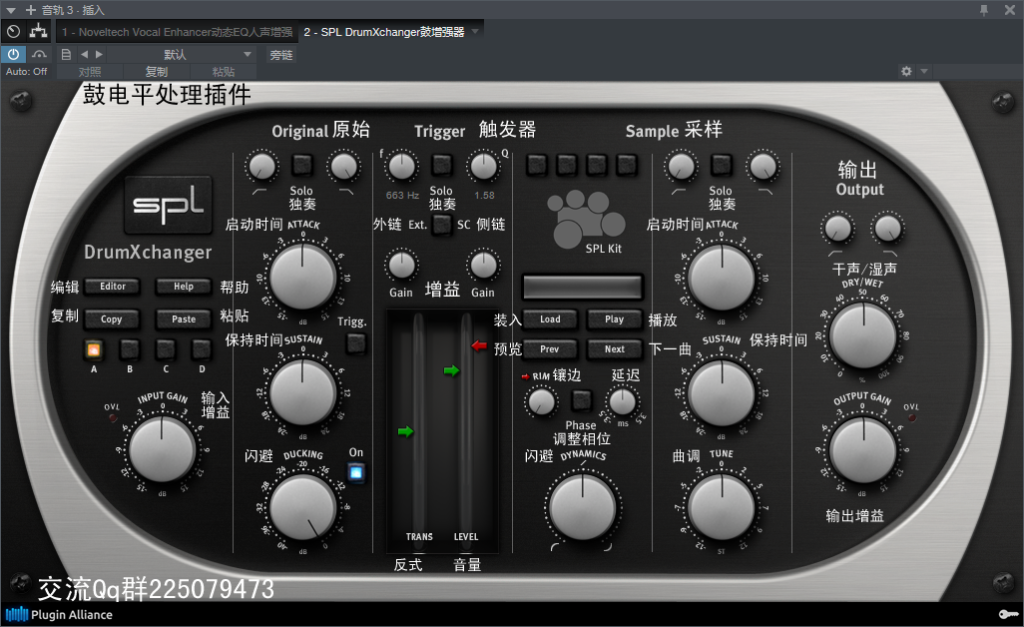Click the SPL logo badge

click(168, 205)
